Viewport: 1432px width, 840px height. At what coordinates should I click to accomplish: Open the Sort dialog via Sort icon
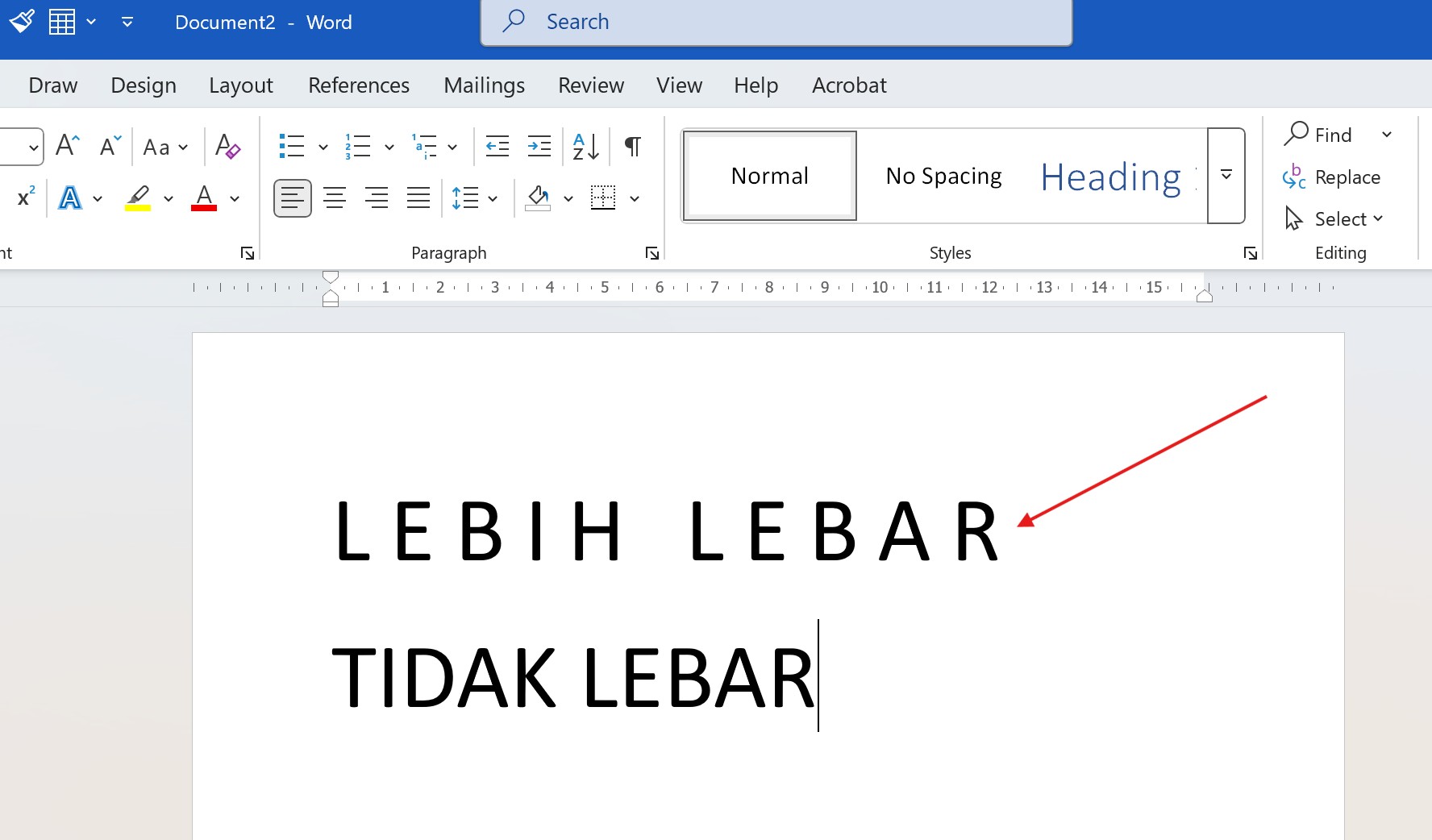click(585, 146)
